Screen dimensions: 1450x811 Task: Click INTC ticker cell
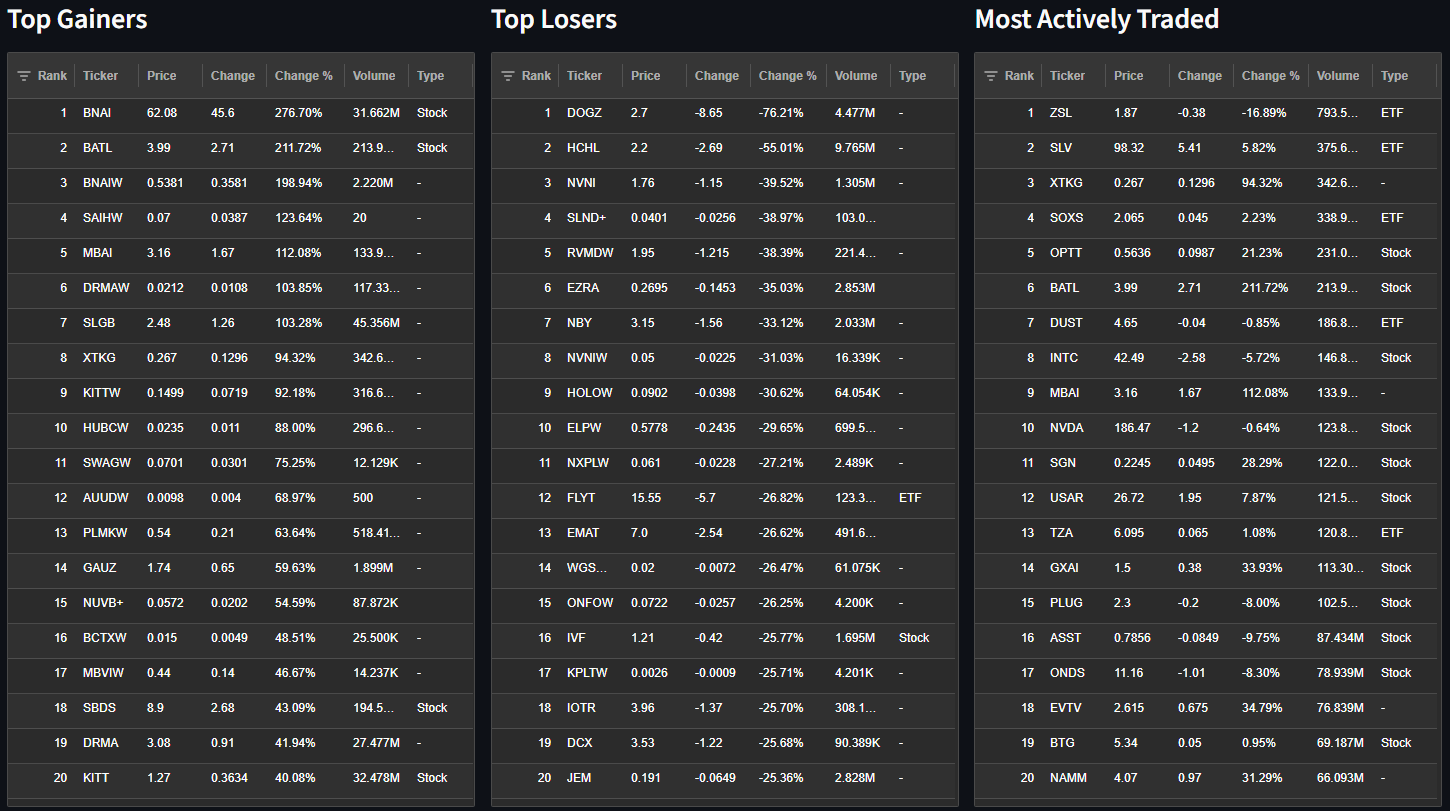[1064, 358]
